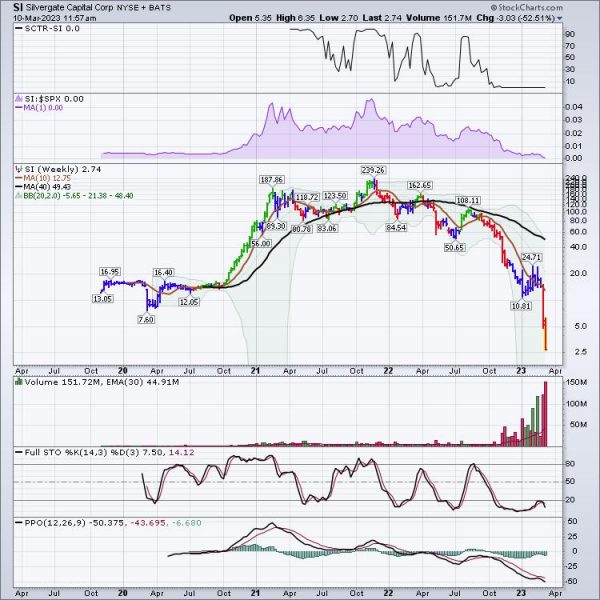The image size is (600, 600).
Task: Click the 24.71 price label
Action: (x=531, y=257)
